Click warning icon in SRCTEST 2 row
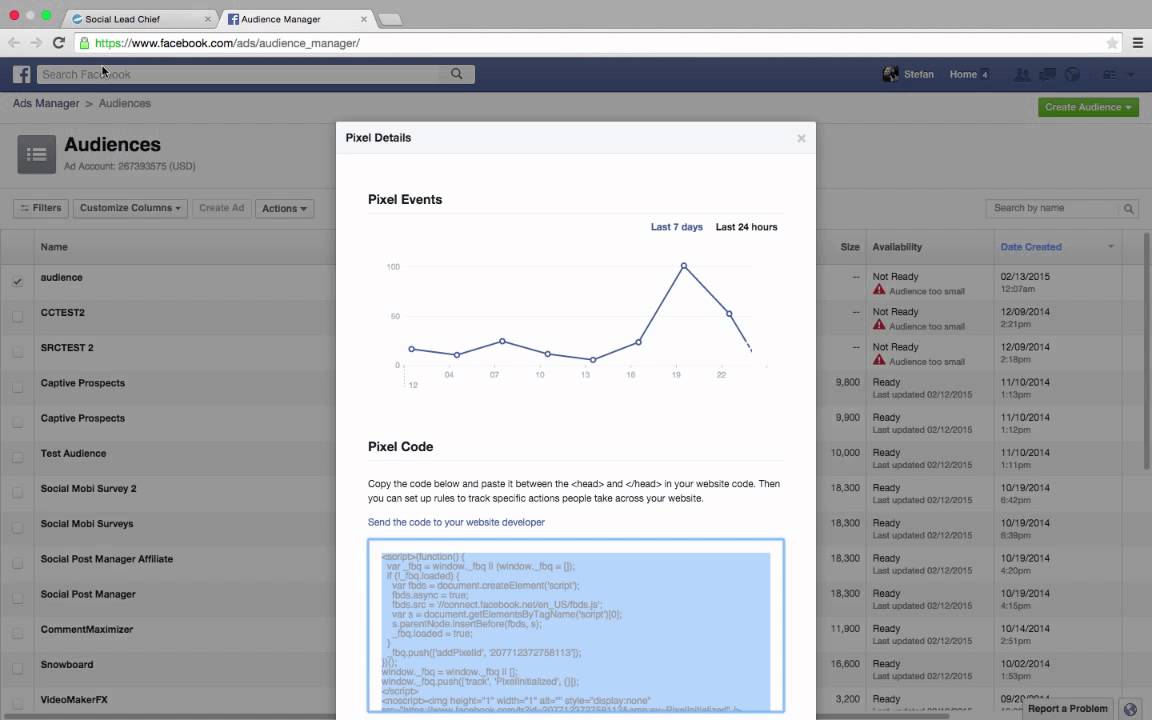1152x720 pixels. (879, 360)
